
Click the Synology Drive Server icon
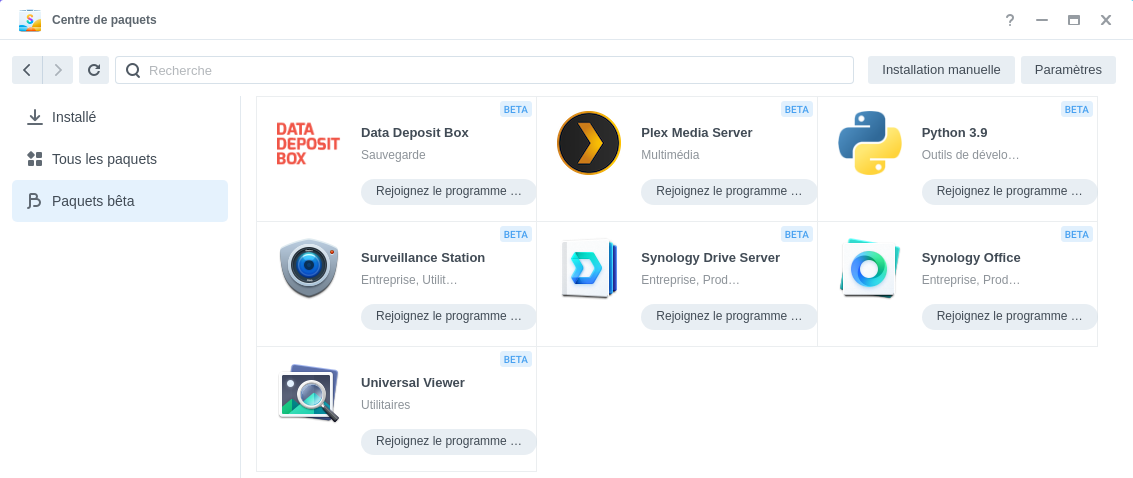(x=588, y=268)
